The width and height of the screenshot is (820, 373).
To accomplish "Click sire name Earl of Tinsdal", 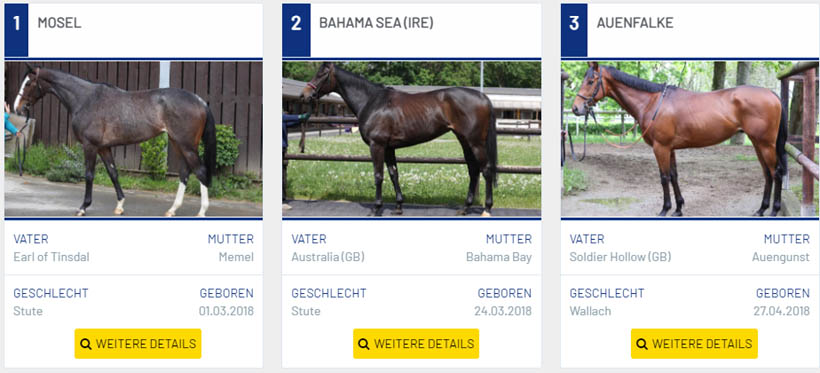I will click(51, 257).
